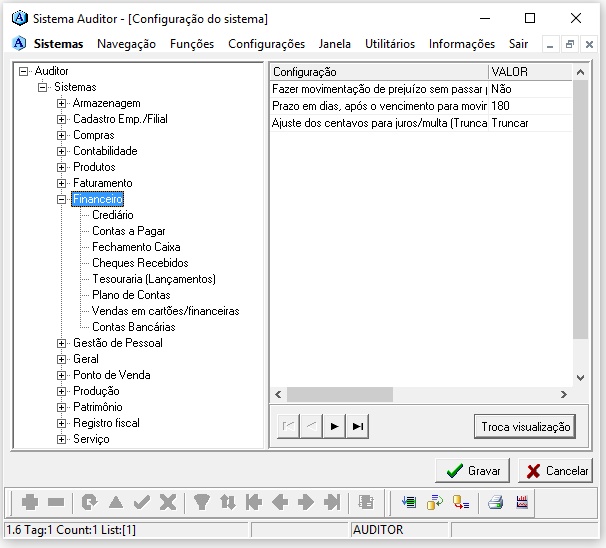The height and width of the screenshot is (548, 606).
Task: Click the gray grid-sheet toolbar icon
Action: pyautogui.click(x=366, y=502)
